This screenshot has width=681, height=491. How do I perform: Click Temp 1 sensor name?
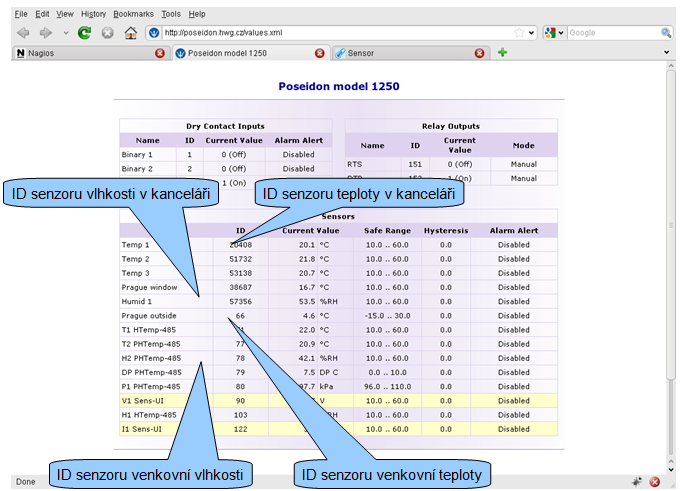coord(135,245)
